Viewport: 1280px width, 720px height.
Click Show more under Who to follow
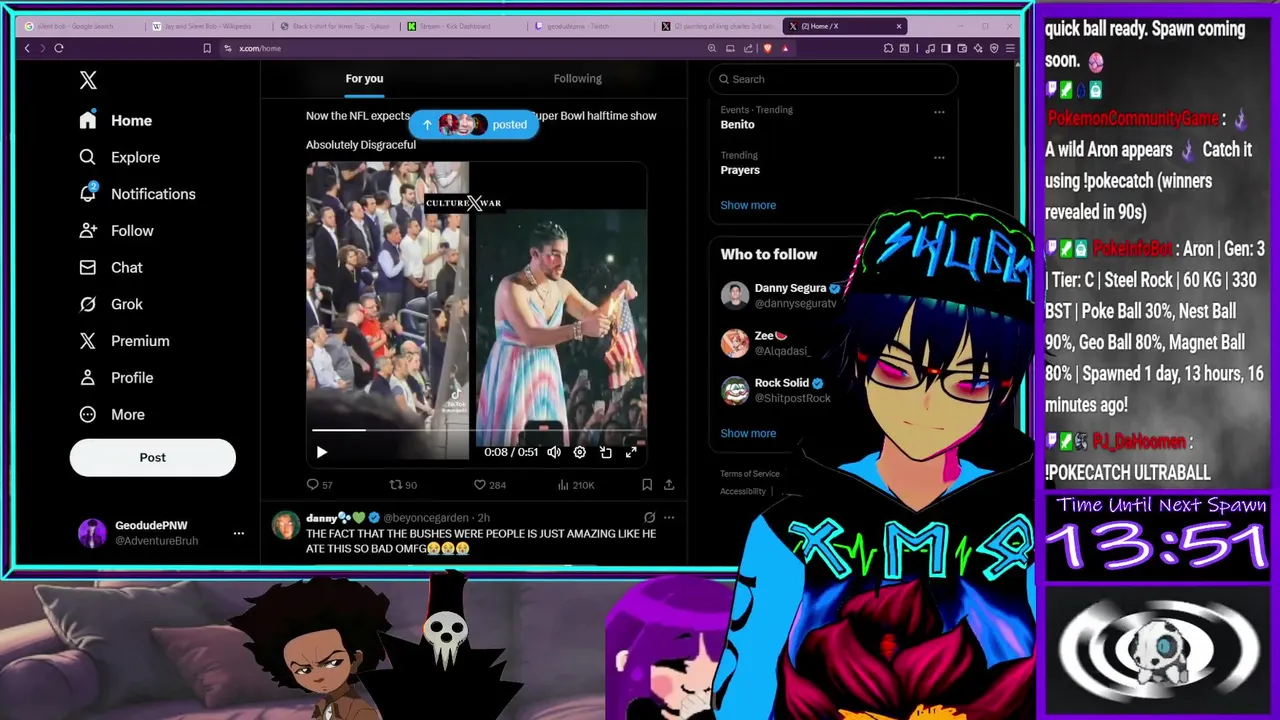[x=748, y=433]
